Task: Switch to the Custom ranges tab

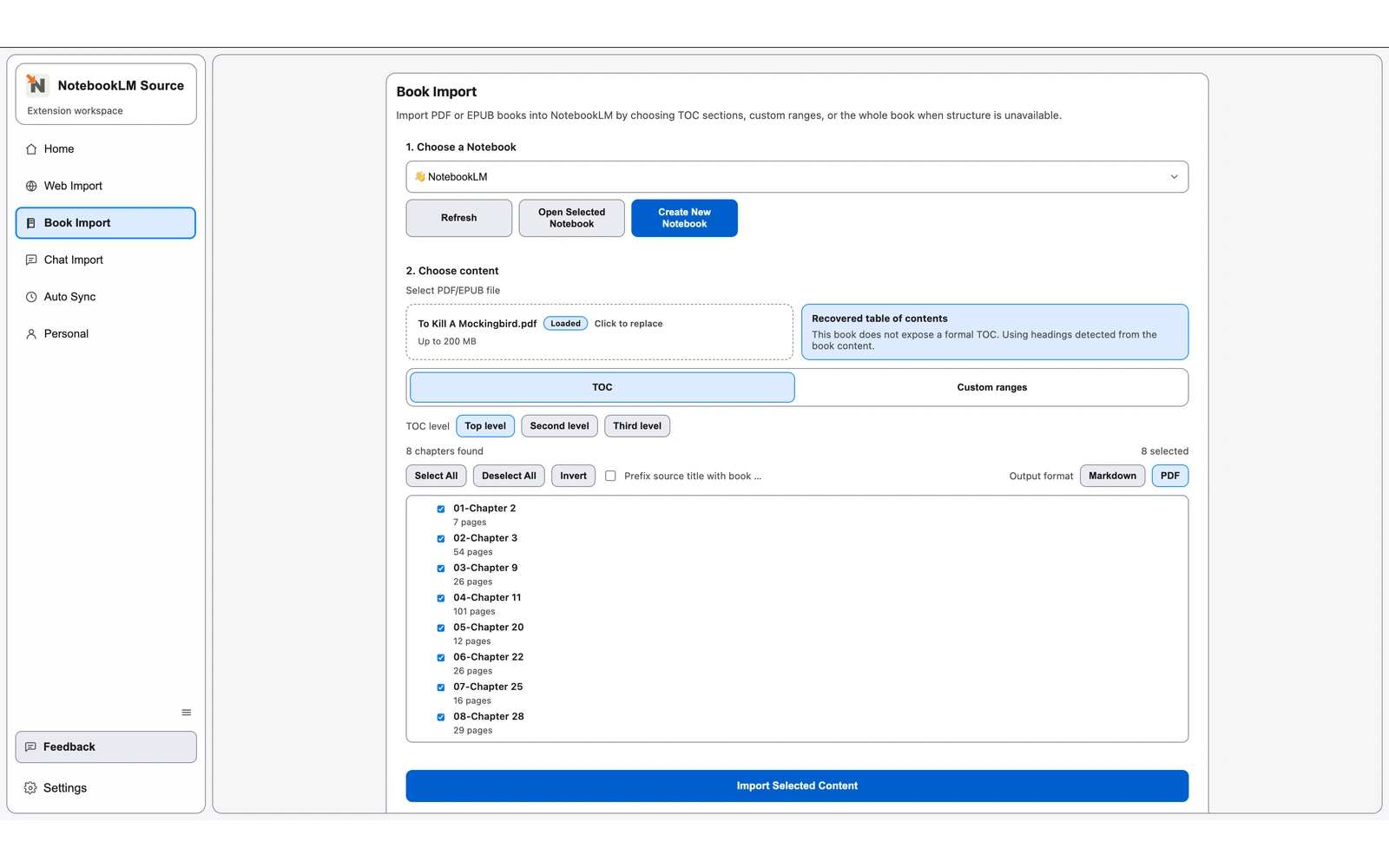Action: [x=991, y=387]
